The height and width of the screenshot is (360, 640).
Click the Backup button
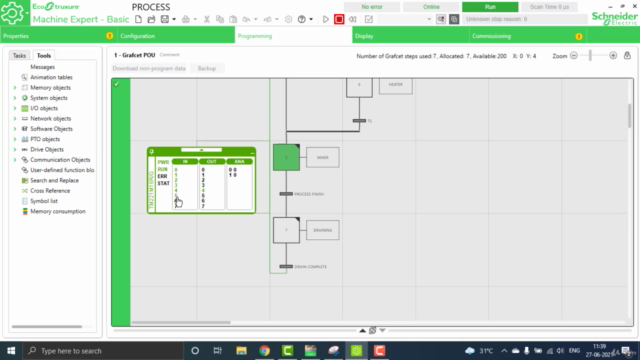coord(207,68)
